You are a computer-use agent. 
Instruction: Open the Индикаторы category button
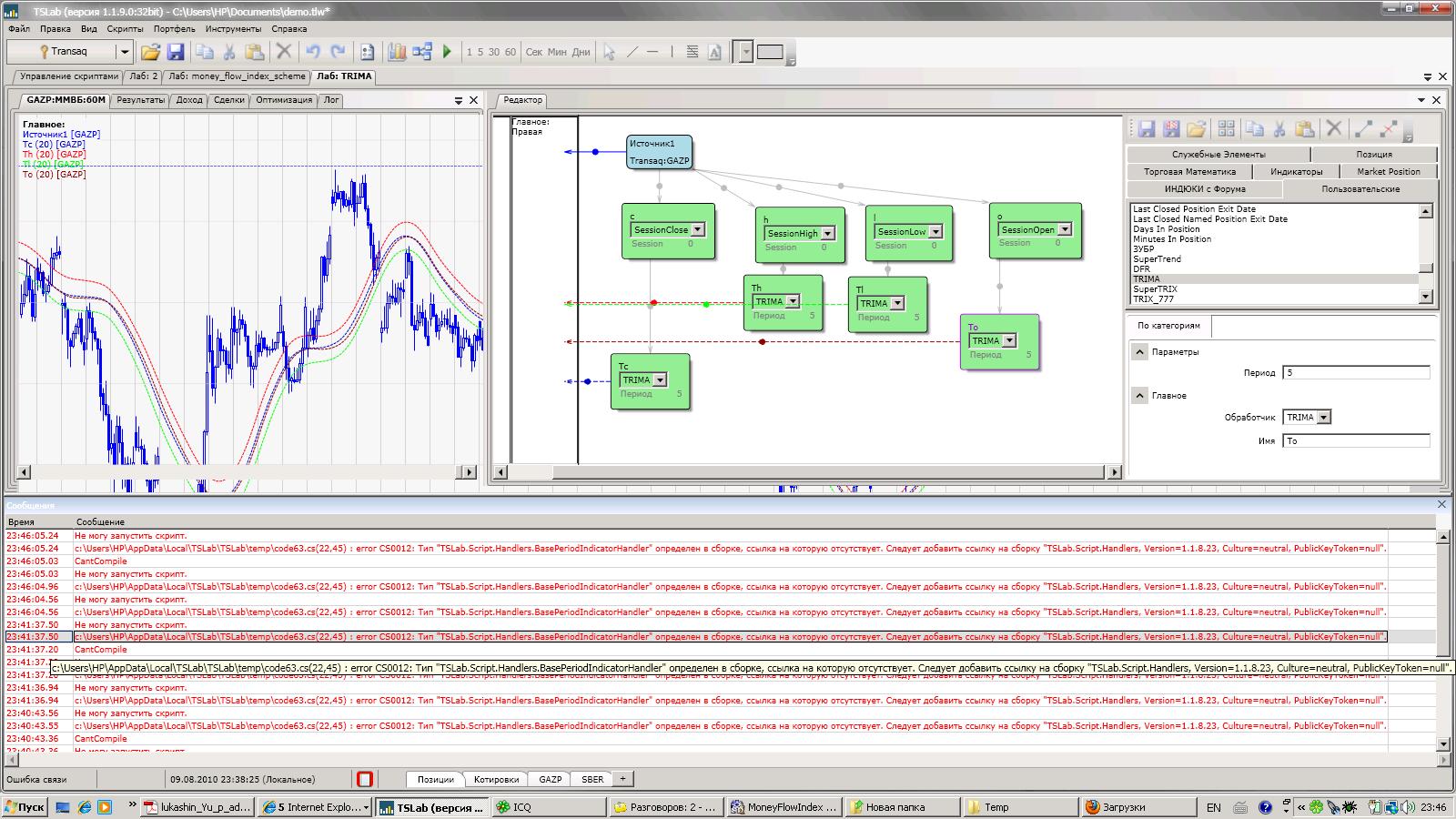[1296, 171]
